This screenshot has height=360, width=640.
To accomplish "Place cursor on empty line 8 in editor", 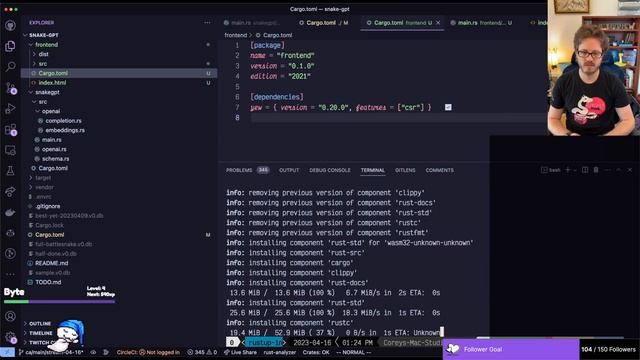I will 398,118.
